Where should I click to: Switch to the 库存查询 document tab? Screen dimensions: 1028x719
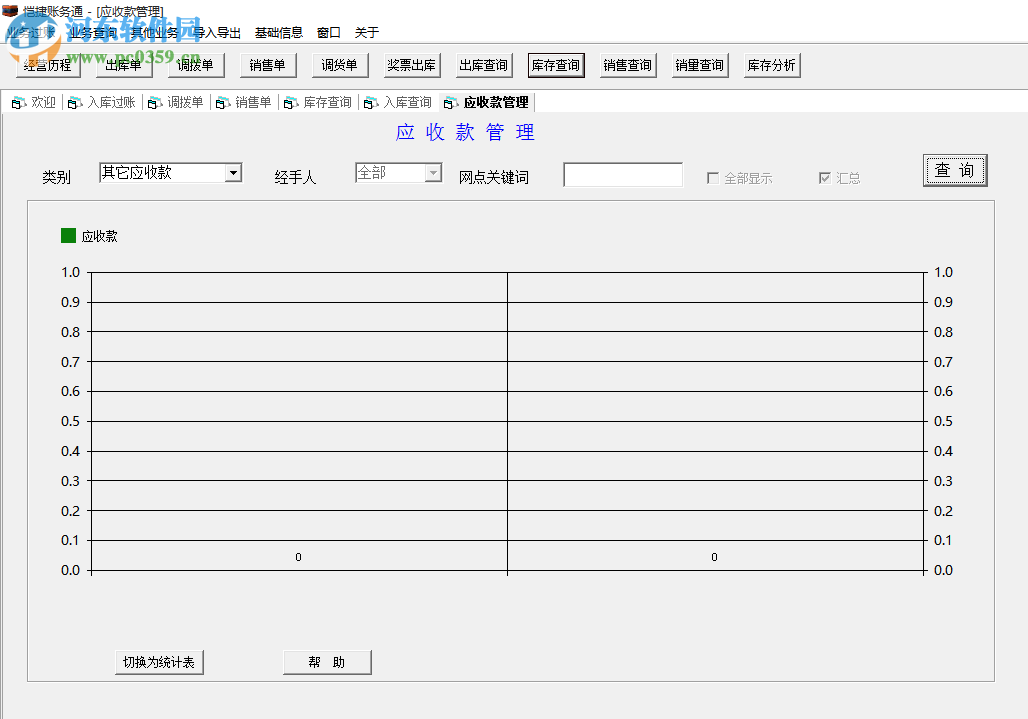tap(318, 103)
